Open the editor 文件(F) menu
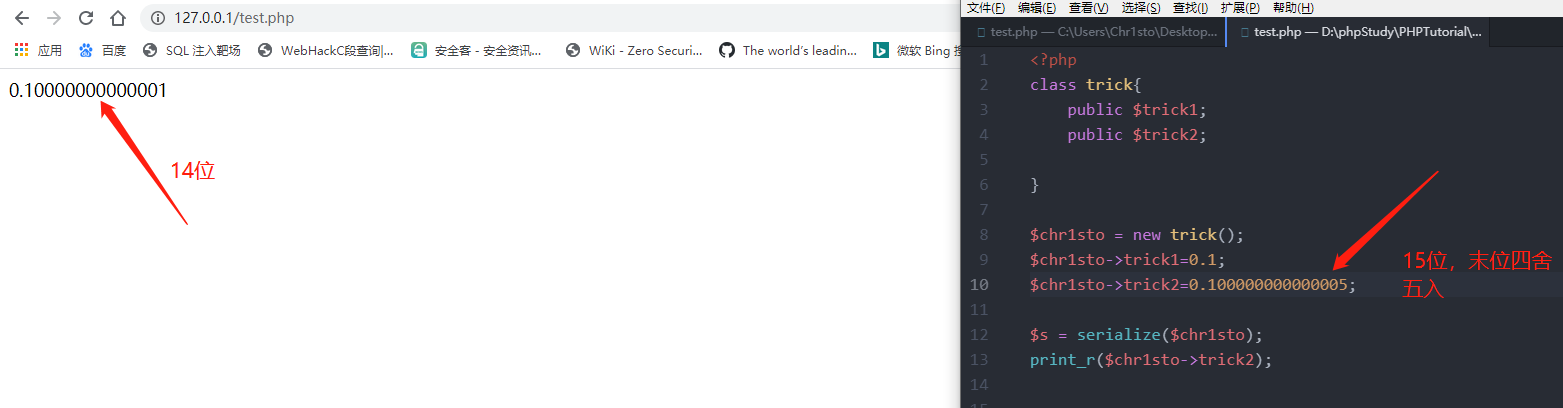Image resolution: width=1563 pixels, height=408 pixels. tap(985, 8)
